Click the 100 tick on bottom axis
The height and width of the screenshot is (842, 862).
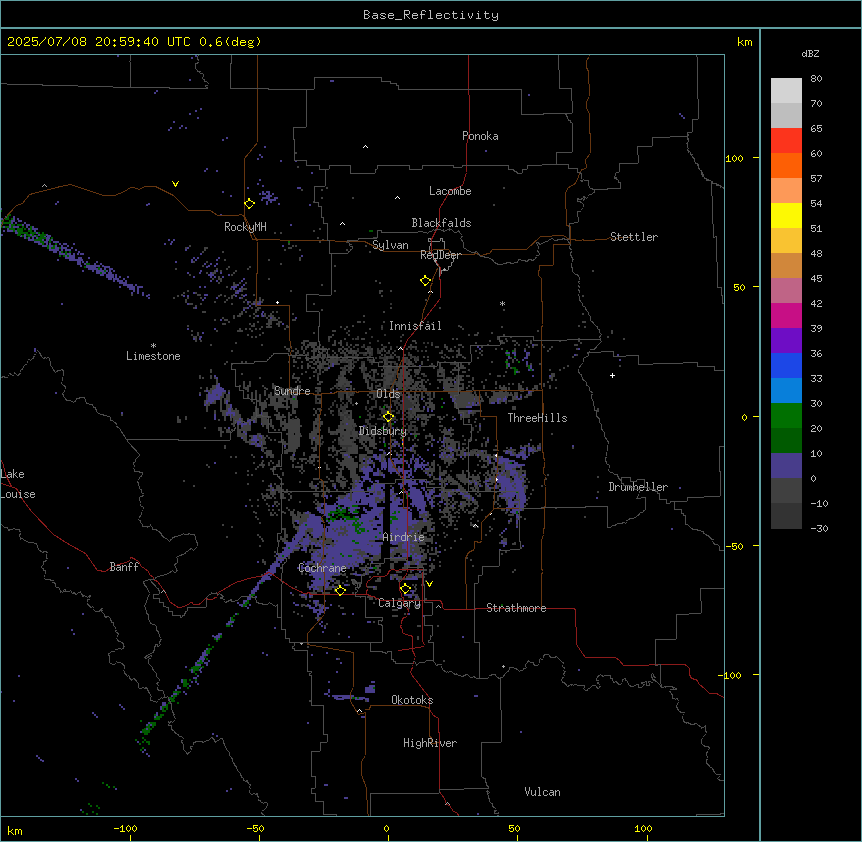(x=643, y=828)
